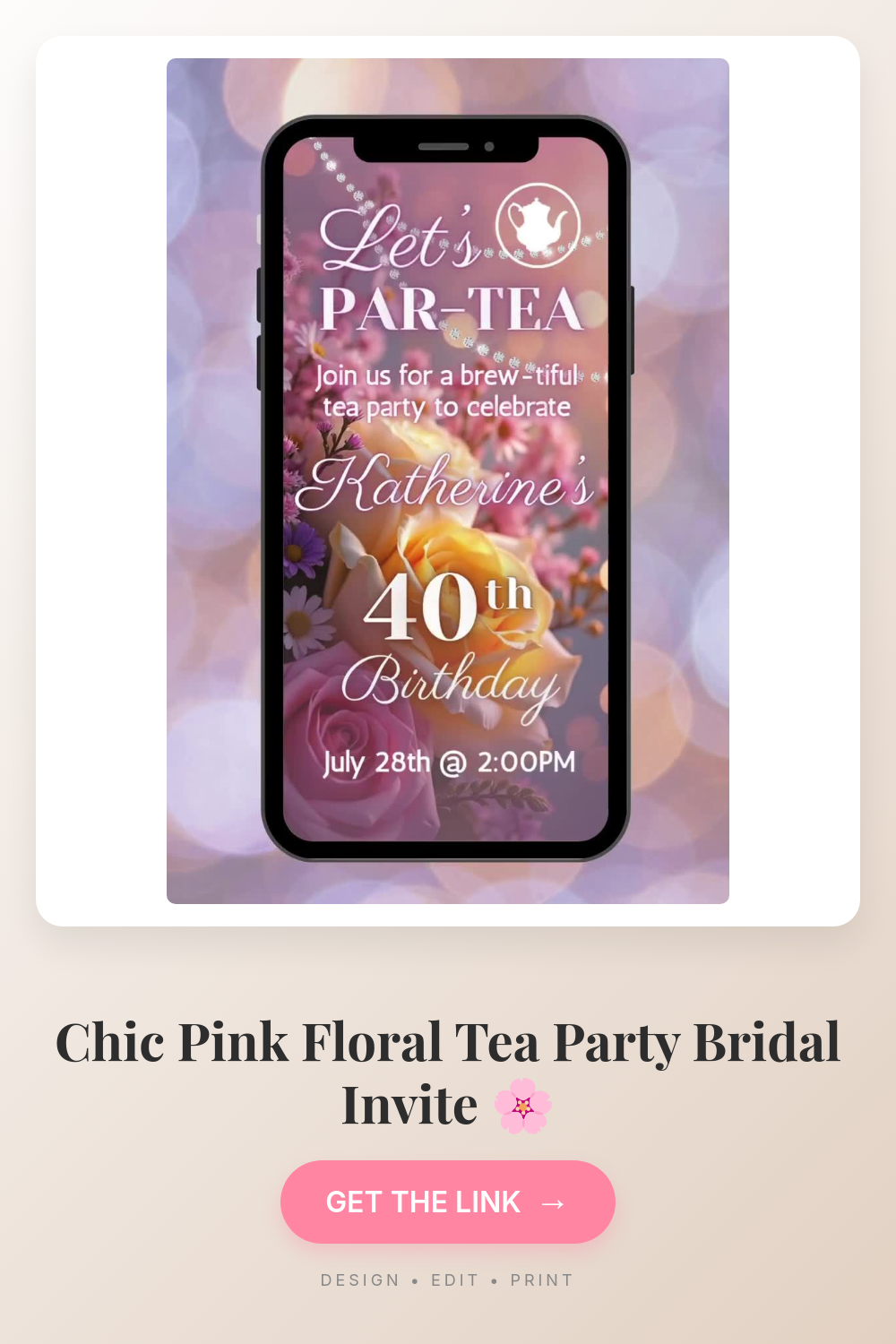
Task: Select the DESIGN label
Action: pos(360,1280)
